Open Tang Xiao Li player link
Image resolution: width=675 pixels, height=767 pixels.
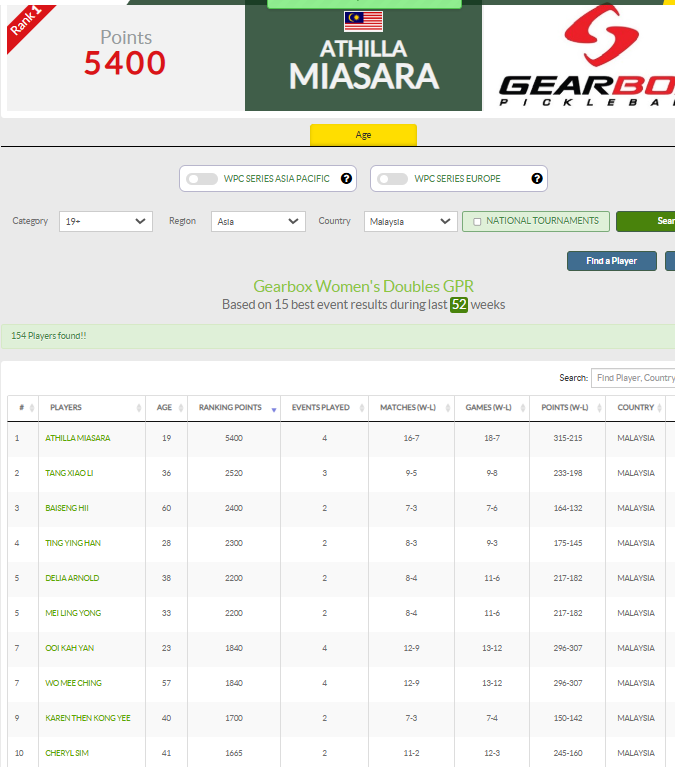[69, 473]
